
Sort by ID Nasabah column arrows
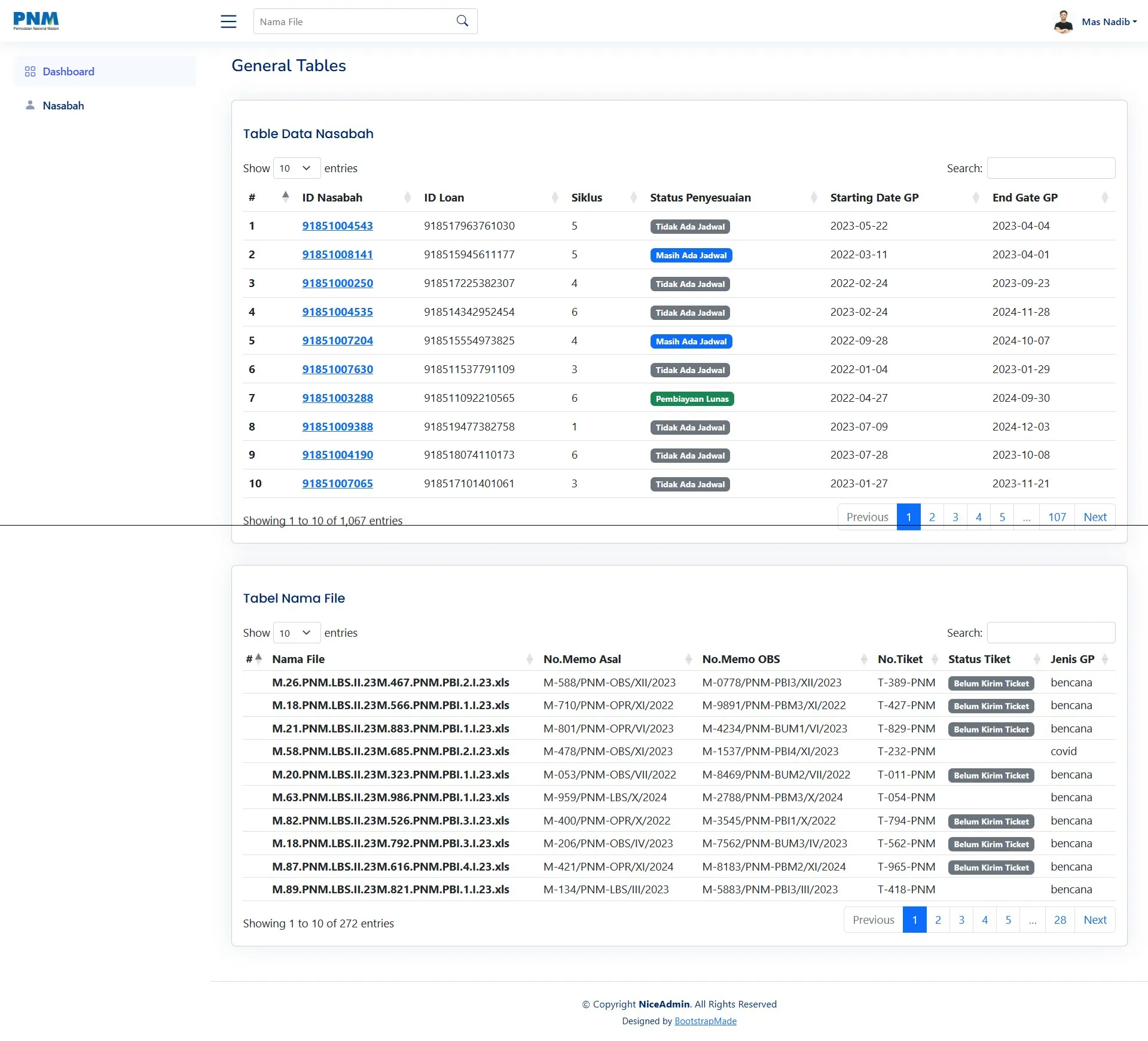[408, 197]
